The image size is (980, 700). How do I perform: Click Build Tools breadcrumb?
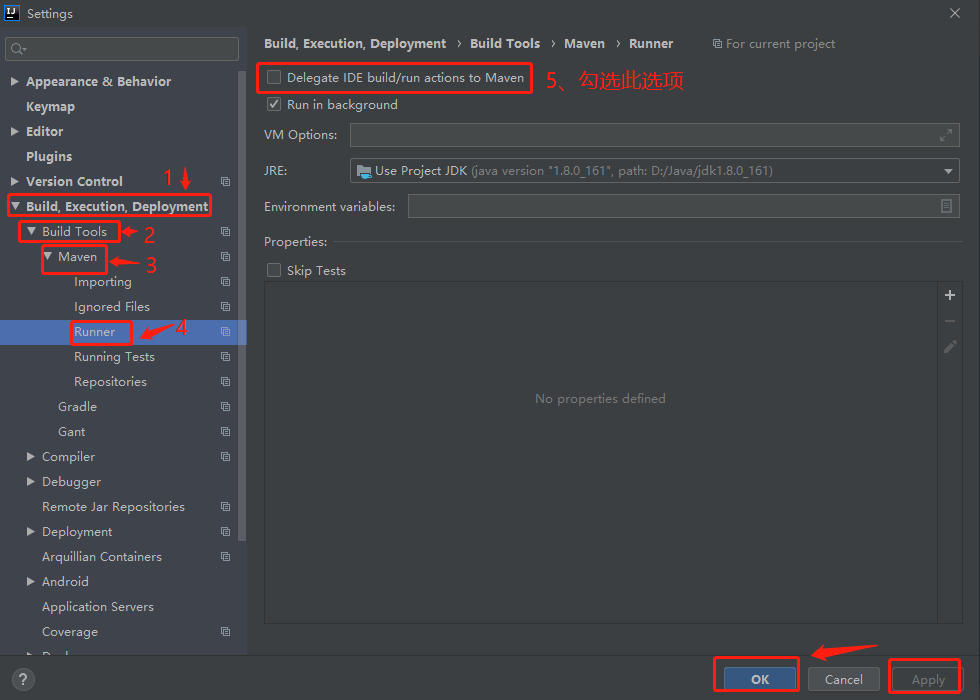(x=505, y=44)
